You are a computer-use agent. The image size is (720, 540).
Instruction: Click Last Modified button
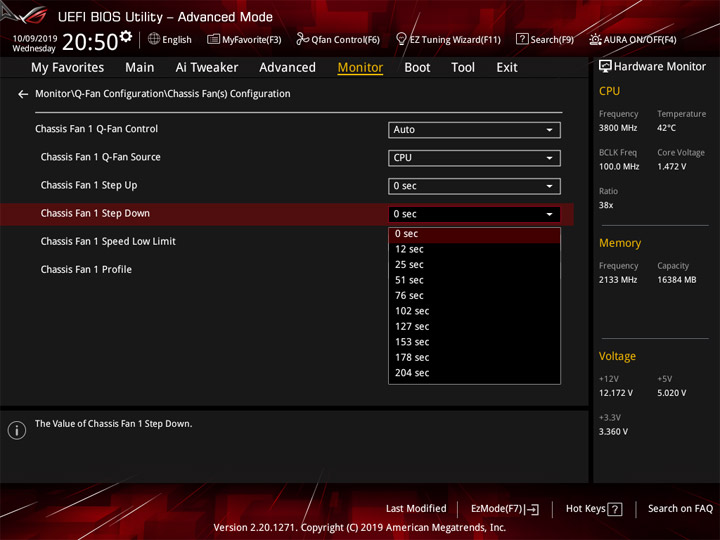click(x=416, y=509)
